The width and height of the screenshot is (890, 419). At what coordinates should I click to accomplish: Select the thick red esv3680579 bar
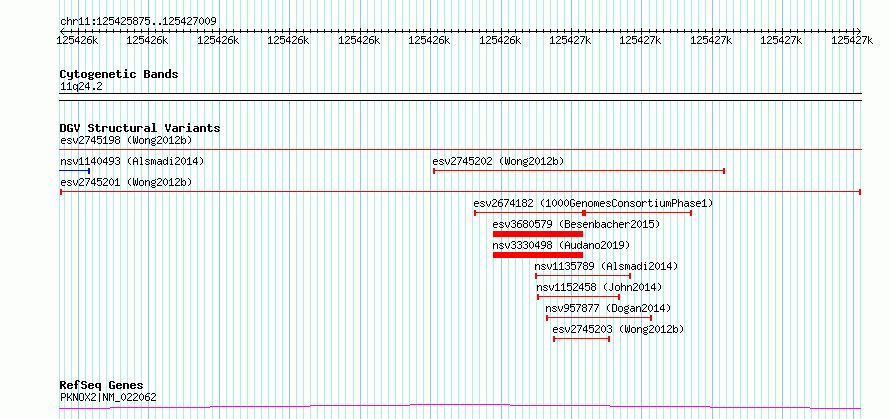[538, 234]
